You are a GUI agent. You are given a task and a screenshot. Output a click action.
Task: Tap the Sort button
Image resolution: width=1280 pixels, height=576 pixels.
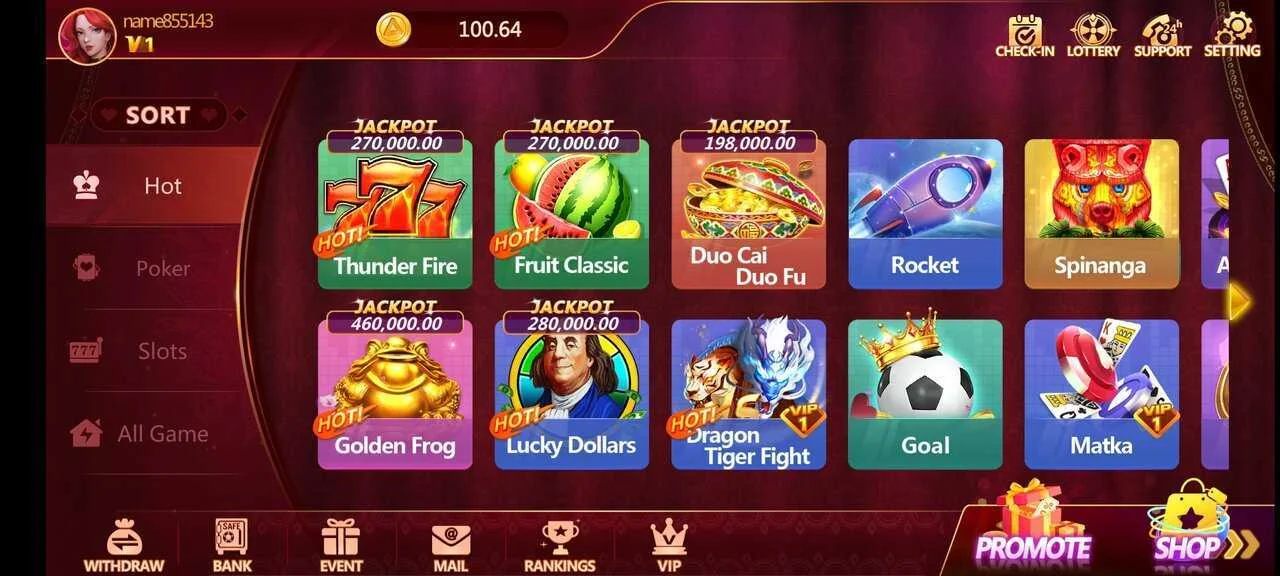click(159, 115)
